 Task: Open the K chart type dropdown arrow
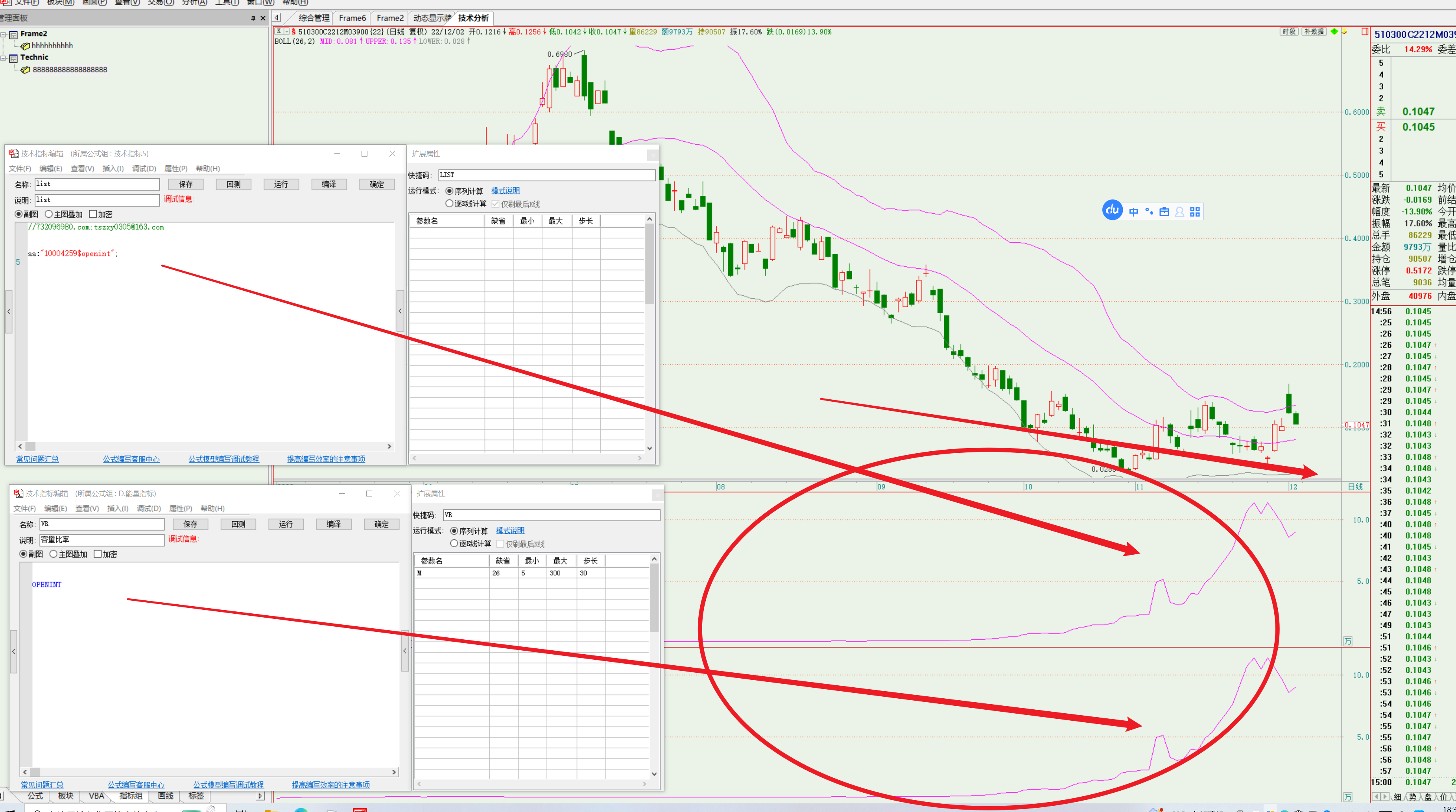click(286, 31)
